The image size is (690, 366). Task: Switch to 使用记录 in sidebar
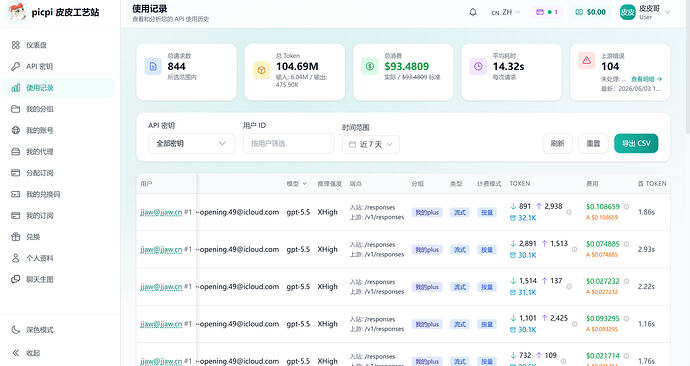coord(59,88)
